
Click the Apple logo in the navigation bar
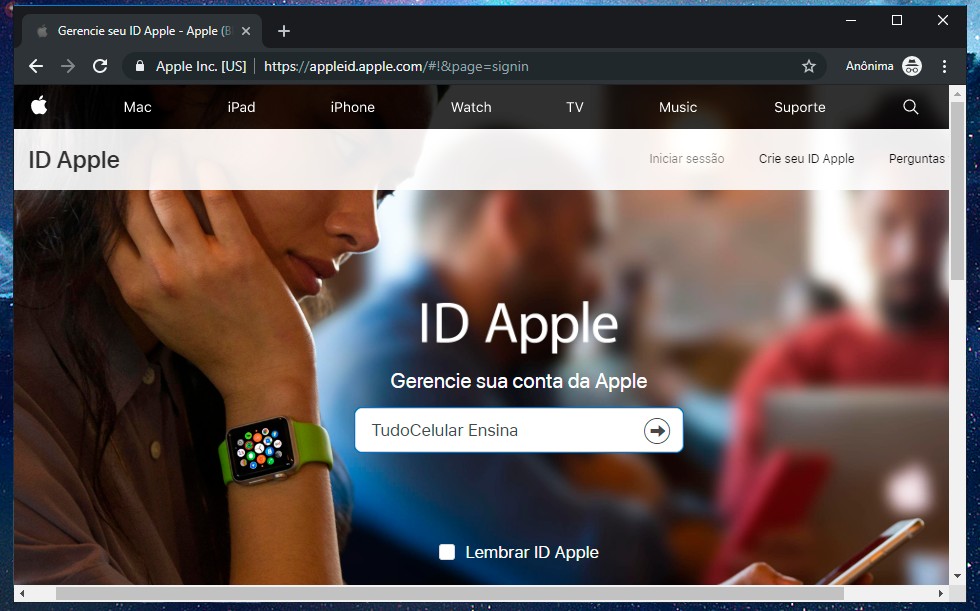[39, 106]
